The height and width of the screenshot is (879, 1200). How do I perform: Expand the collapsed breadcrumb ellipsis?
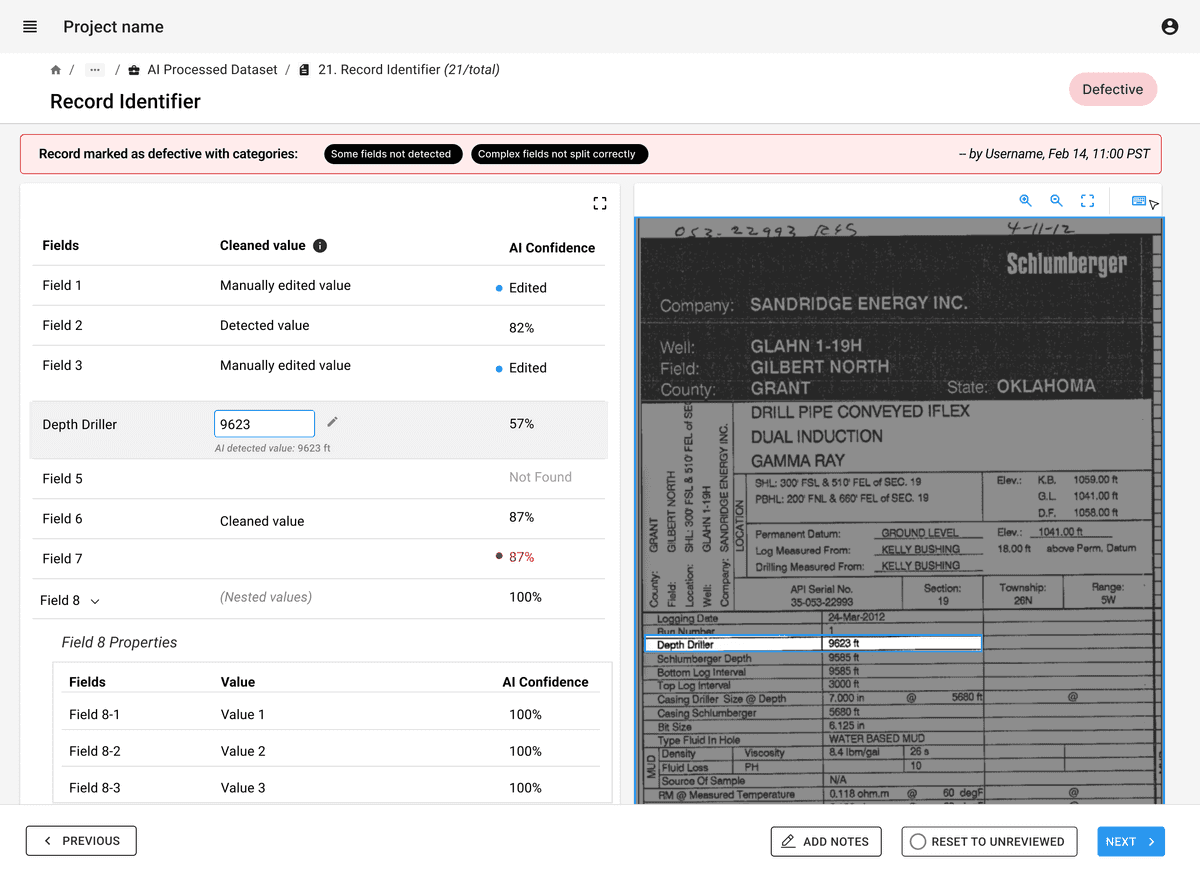95,70
